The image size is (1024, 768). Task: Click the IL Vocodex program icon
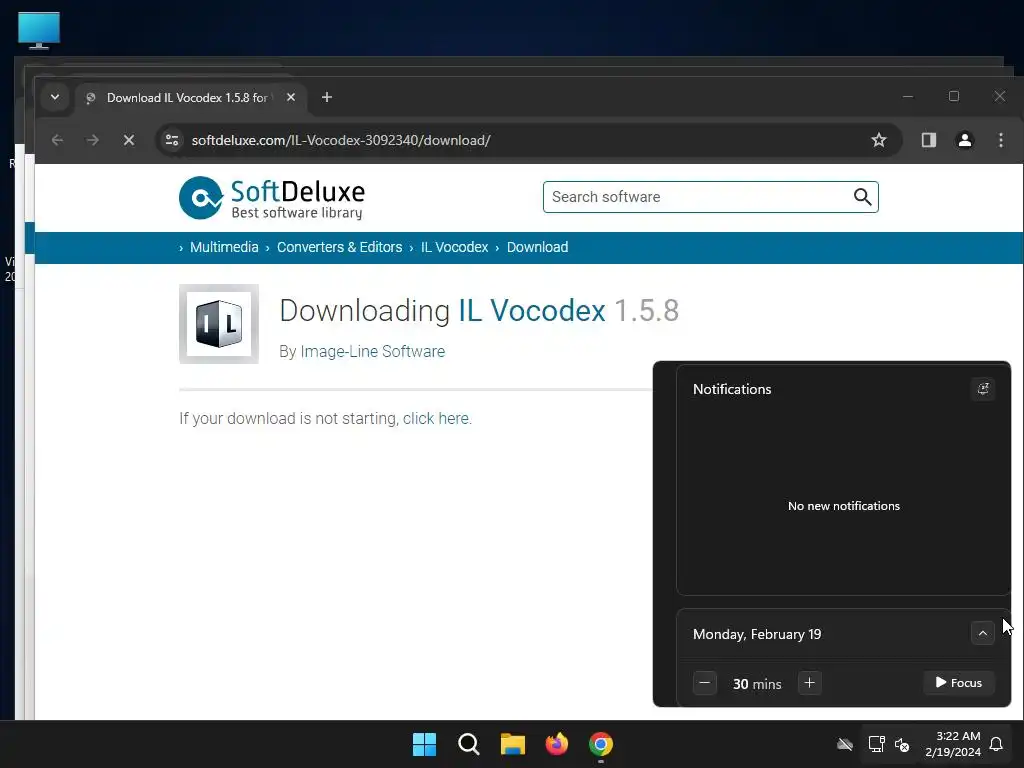click(219, 324)
